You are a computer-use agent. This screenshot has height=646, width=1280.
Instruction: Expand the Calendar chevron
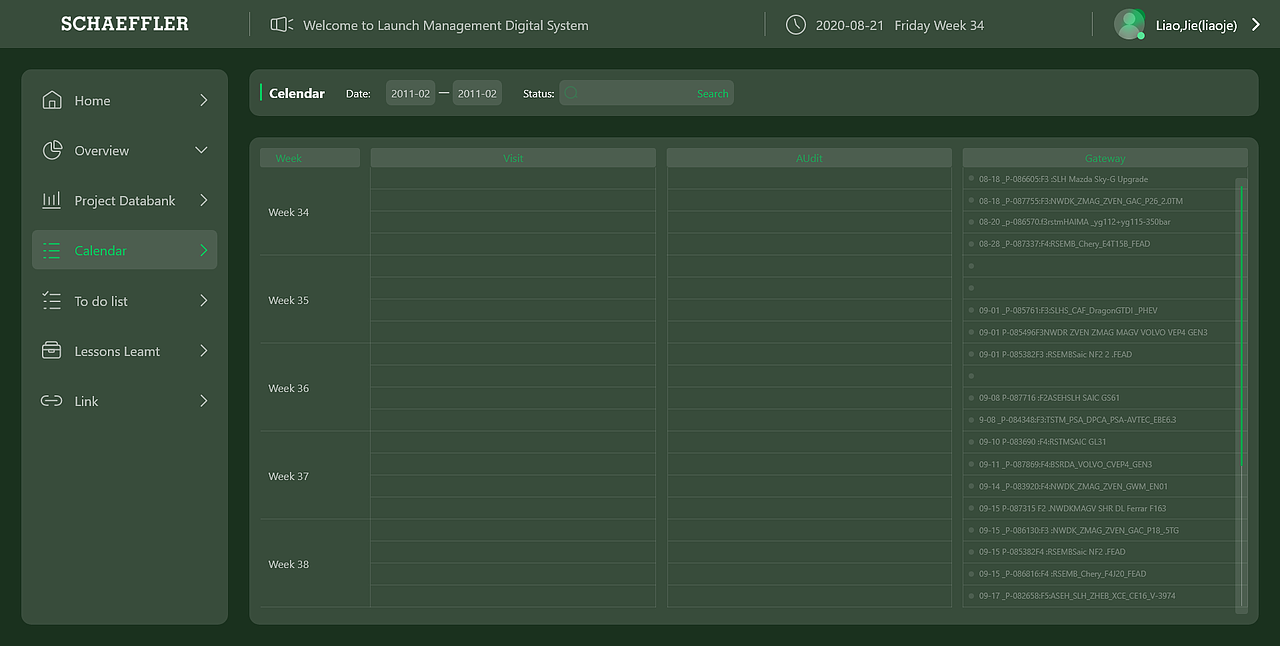(x=204, y=251)
